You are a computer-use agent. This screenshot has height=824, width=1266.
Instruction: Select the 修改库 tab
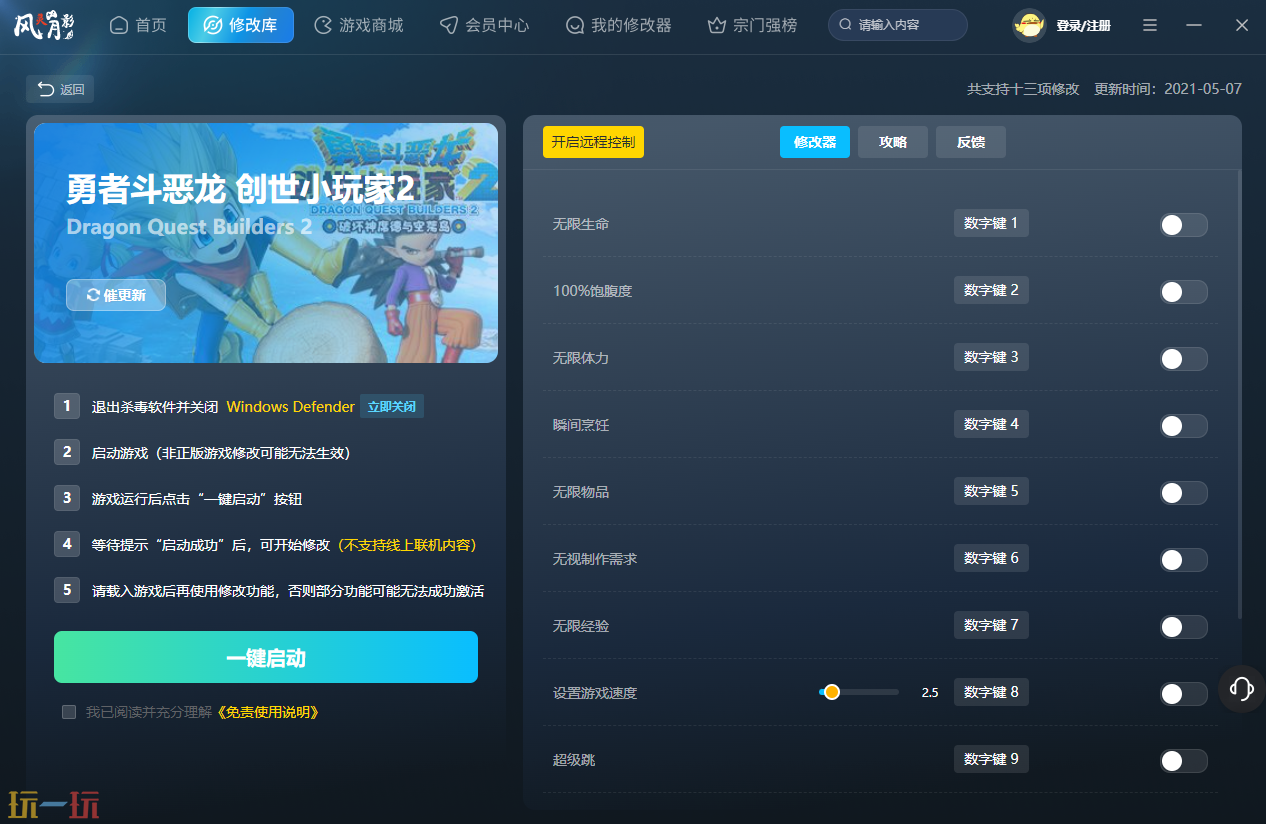241,25
